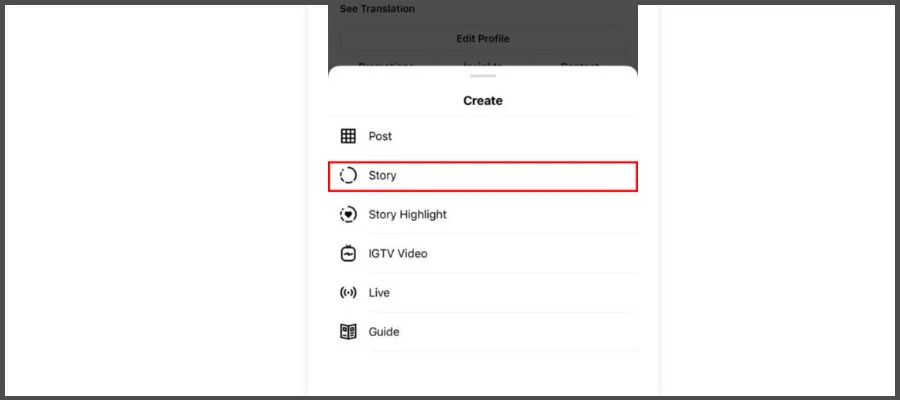Tap the Post grid icon
Image resolution: width=900 pixels, height=400 pixels.
(348, 136)
